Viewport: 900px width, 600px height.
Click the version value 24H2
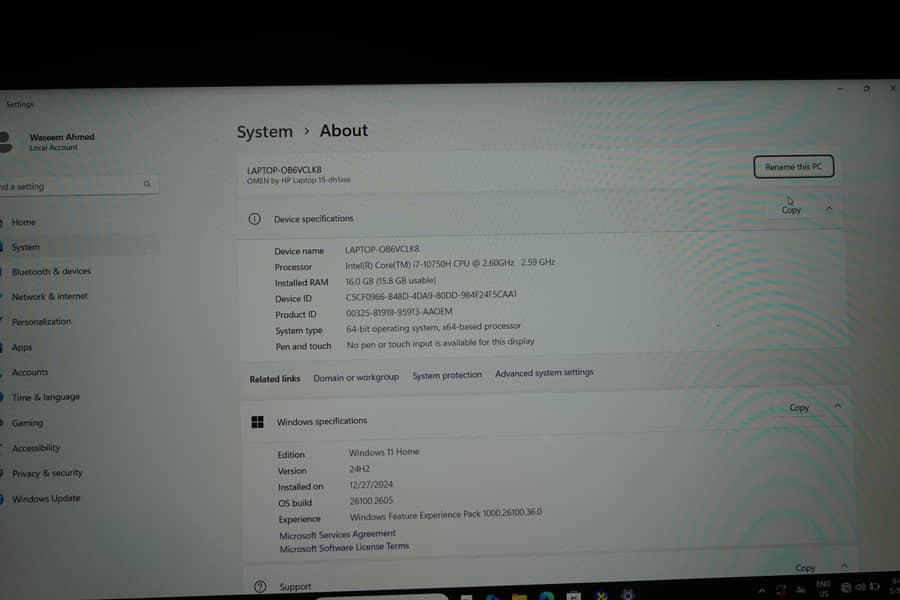[359, 469]
